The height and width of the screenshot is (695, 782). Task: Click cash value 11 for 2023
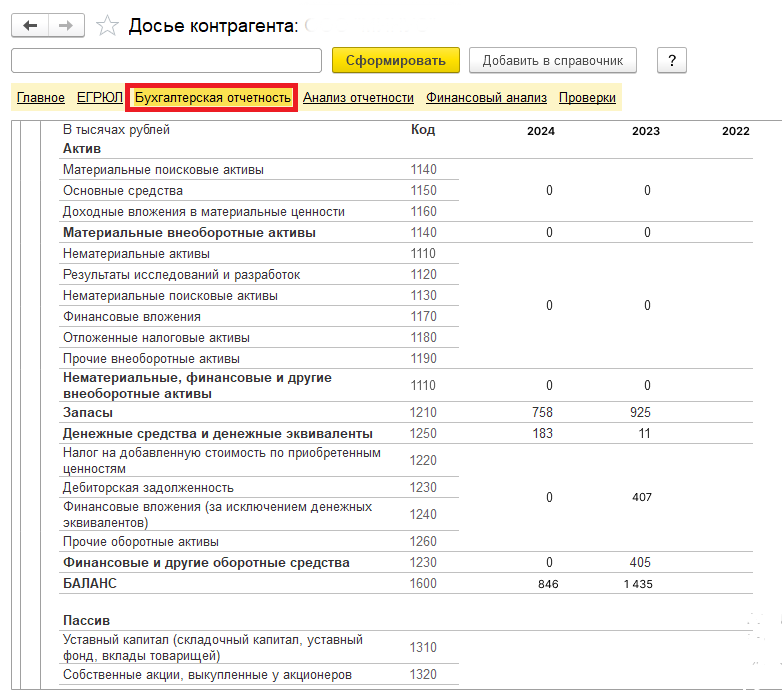(644, 433)
